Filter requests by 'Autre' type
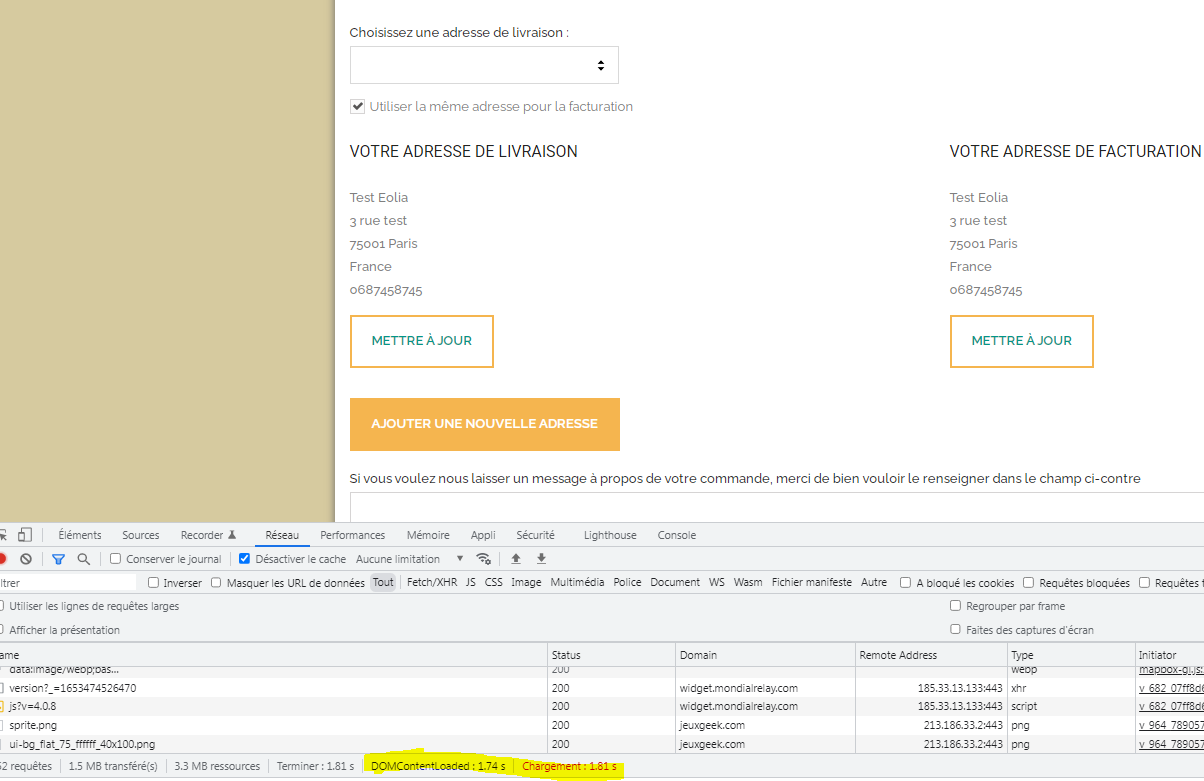This screenshot has width=1204, height=781. (874, 582)
